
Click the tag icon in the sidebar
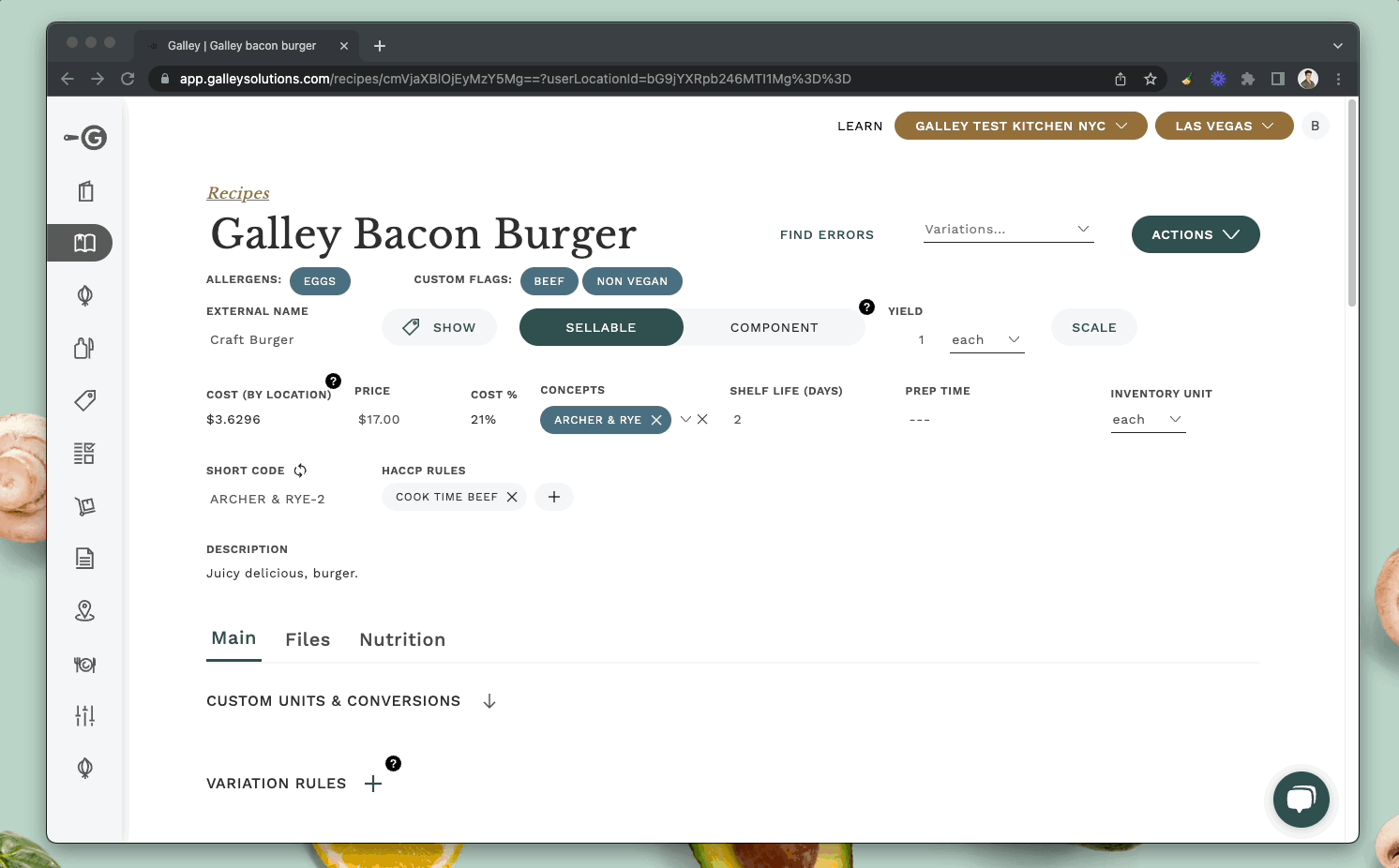(84, 400)
